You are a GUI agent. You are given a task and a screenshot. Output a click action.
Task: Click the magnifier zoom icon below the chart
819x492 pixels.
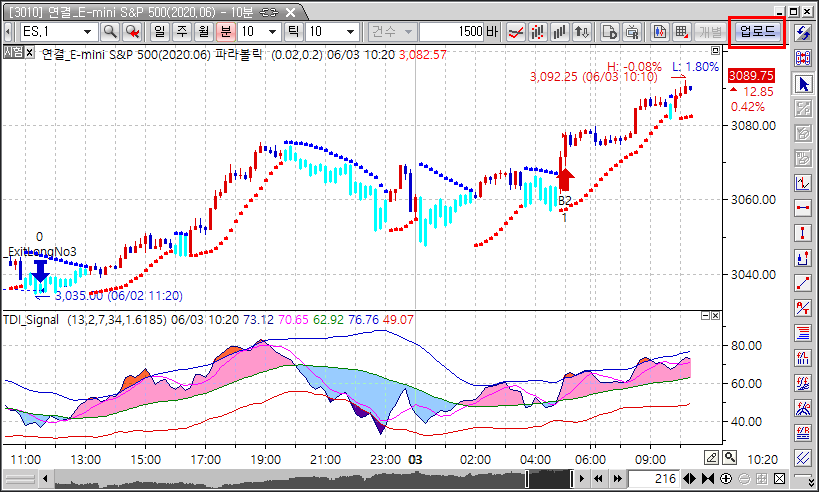tap(730, 457)
